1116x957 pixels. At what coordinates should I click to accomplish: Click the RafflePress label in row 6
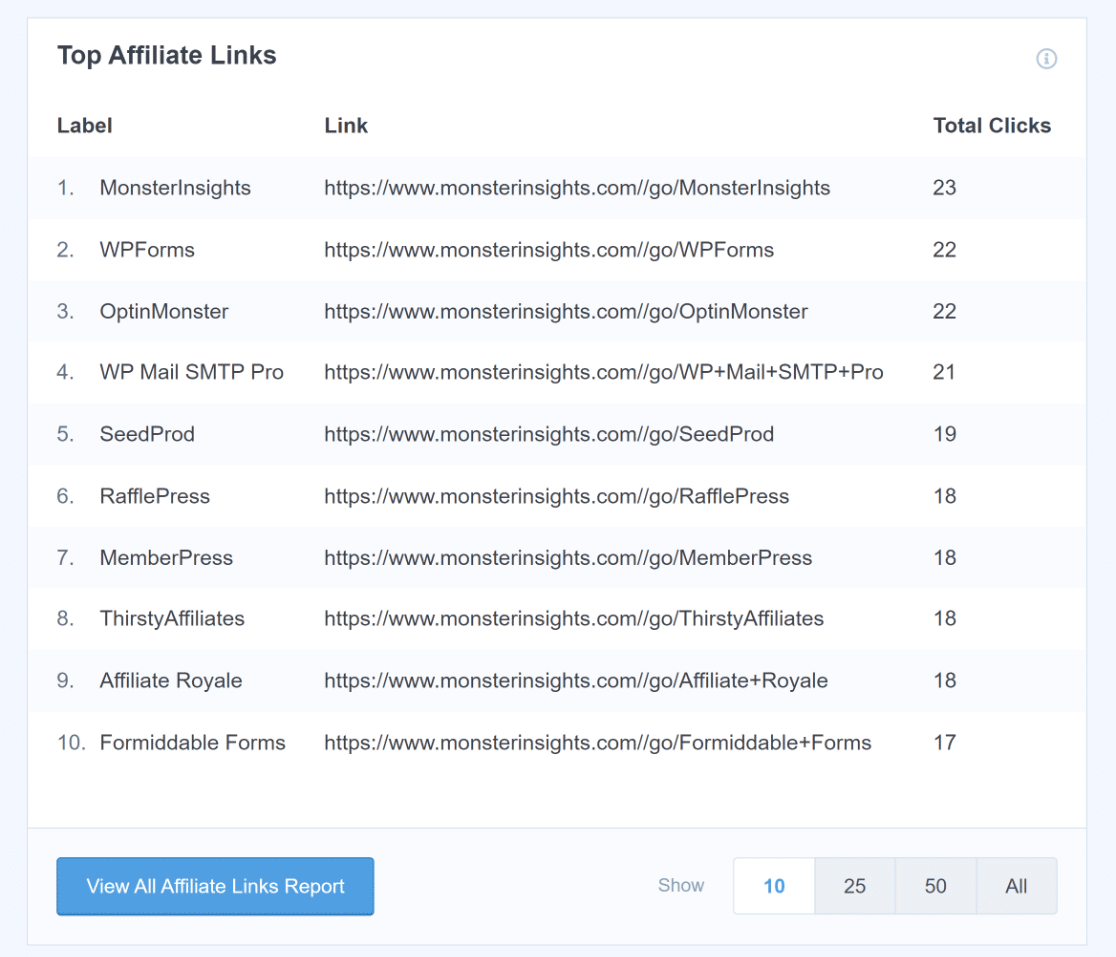154,496
